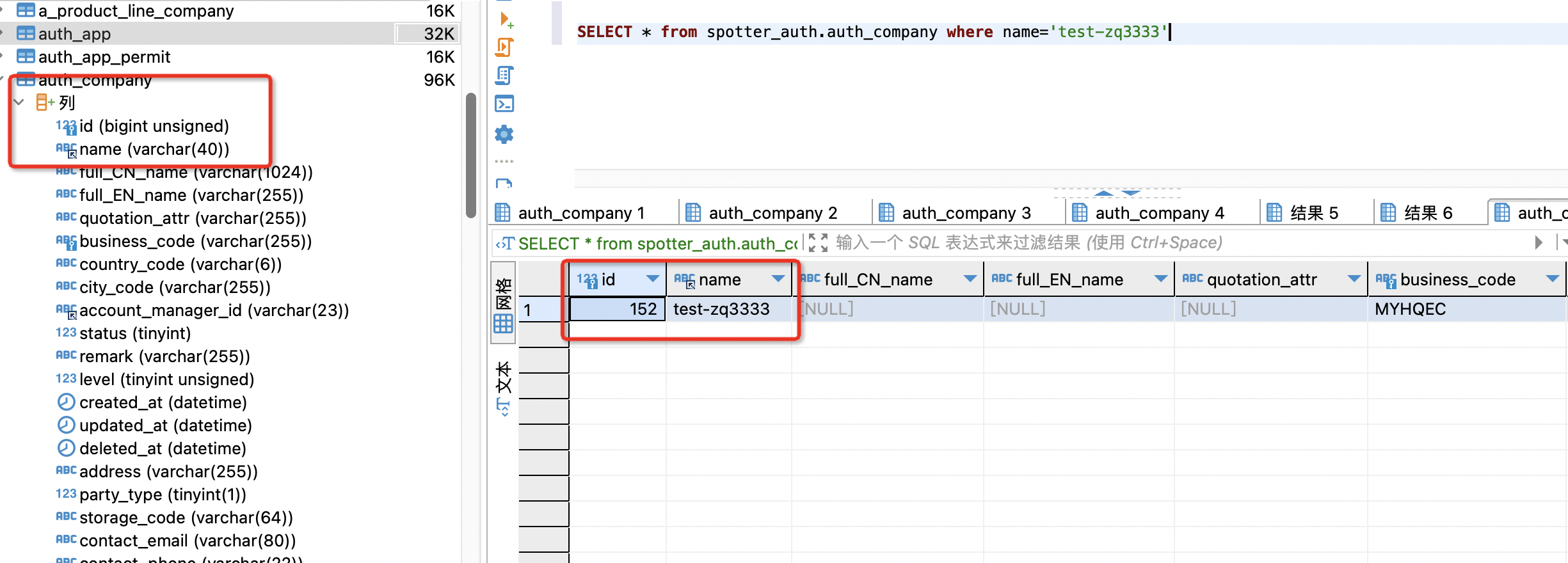
Task: Click row number 1 header
Action: point(543,310)
